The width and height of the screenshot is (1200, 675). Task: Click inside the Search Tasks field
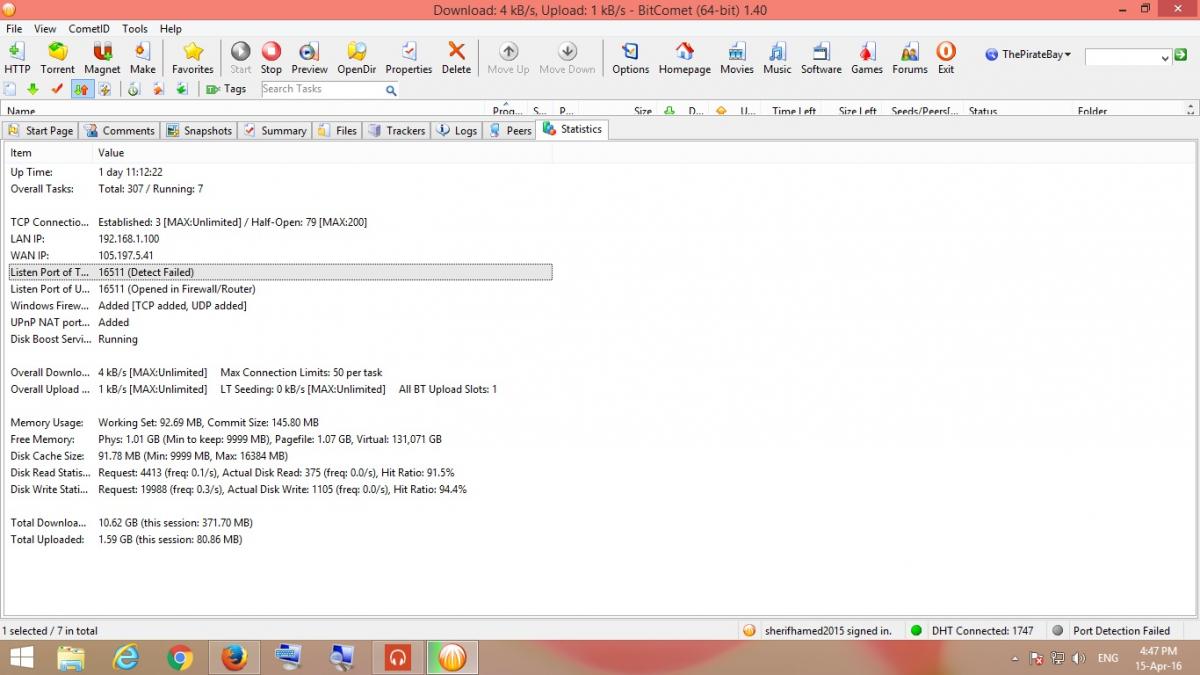tap(321, 89)
